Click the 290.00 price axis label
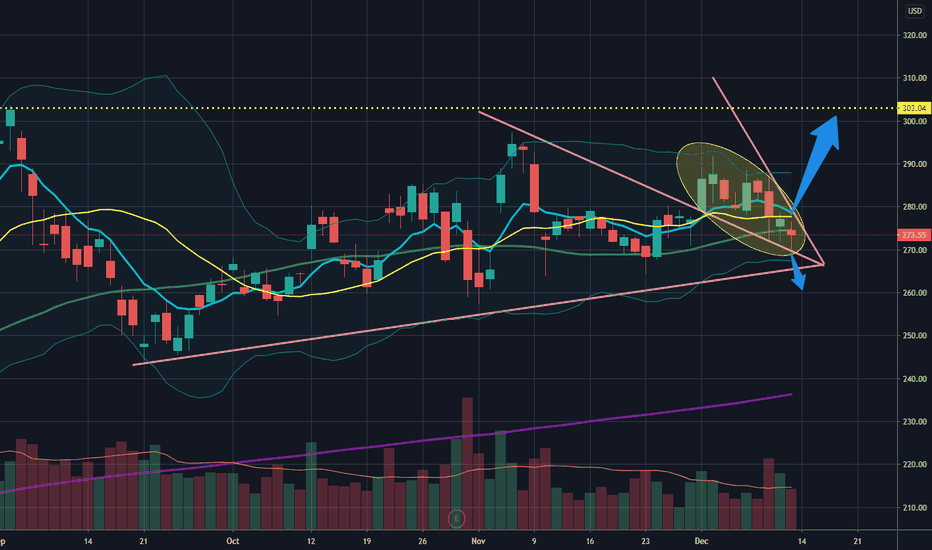 pyautogui.click(x=914, y=164)
